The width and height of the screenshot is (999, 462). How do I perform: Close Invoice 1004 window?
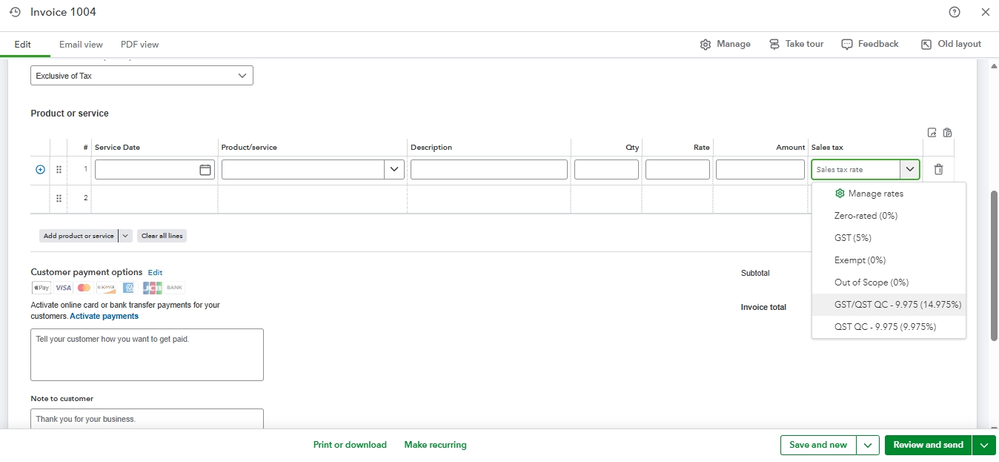click(984, 12)
